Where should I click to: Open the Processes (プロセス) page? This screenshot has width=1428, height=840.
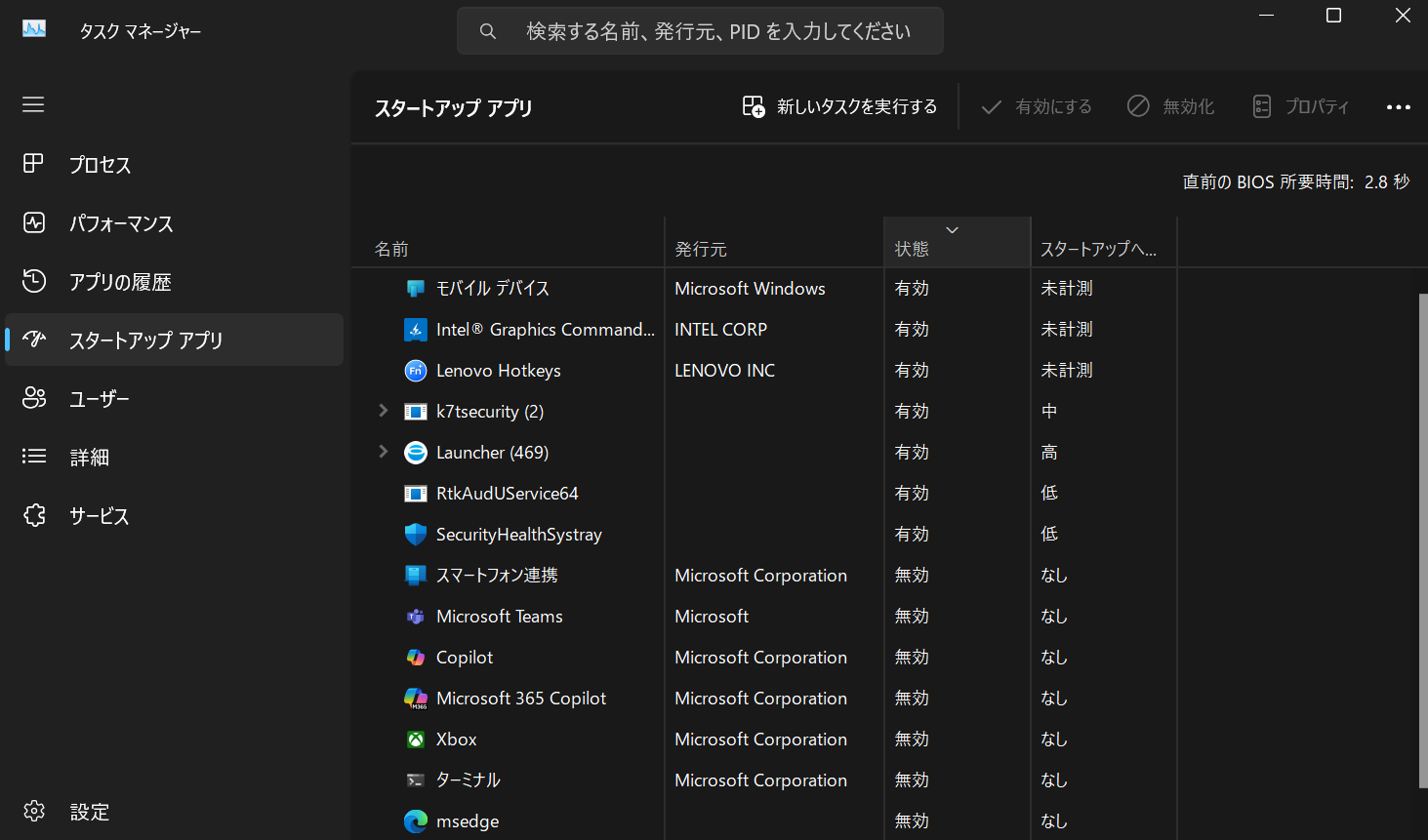pos(100,165)
